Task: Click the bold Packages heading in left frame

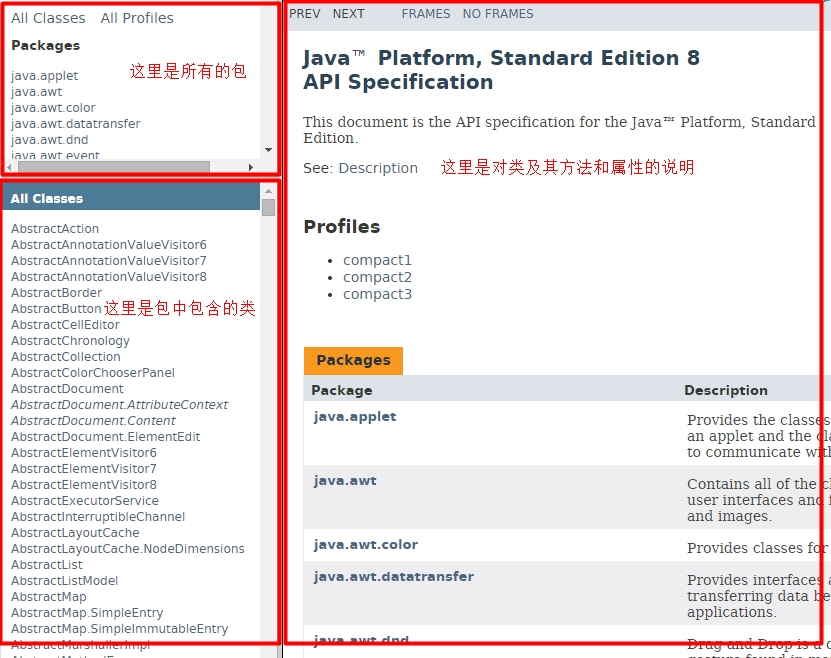Action: point(46,46)
